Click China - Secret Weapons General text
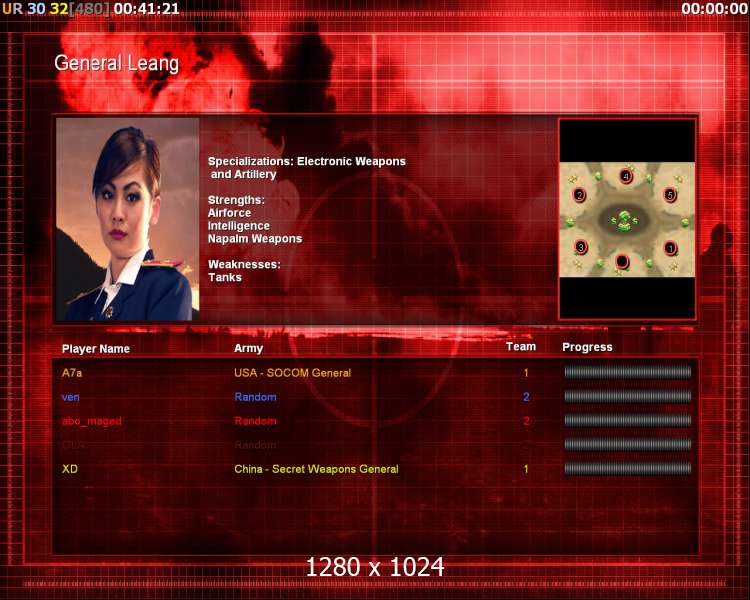Image resolution: width=750 pixels, height=600 pixels. click(316, 469)
